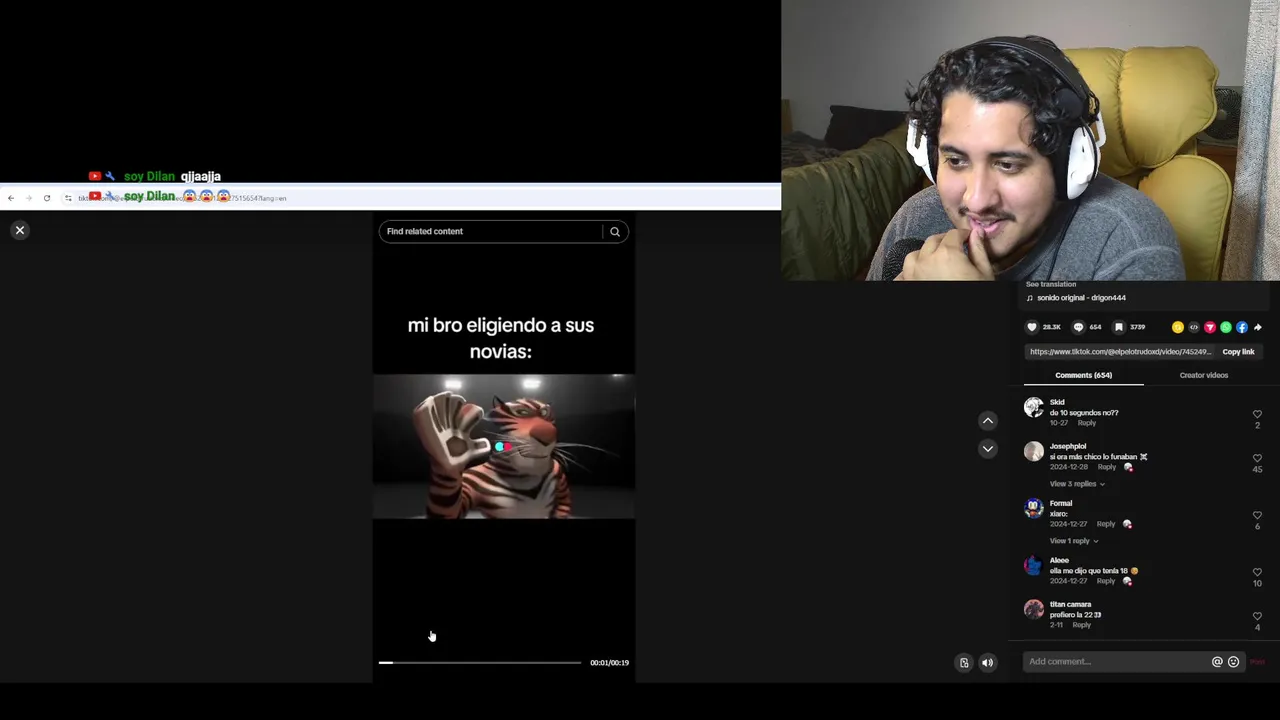The width and height of the screenshot is (1280, 720).
Task: Copy the video link
Action: click(x=1238, y=352)
